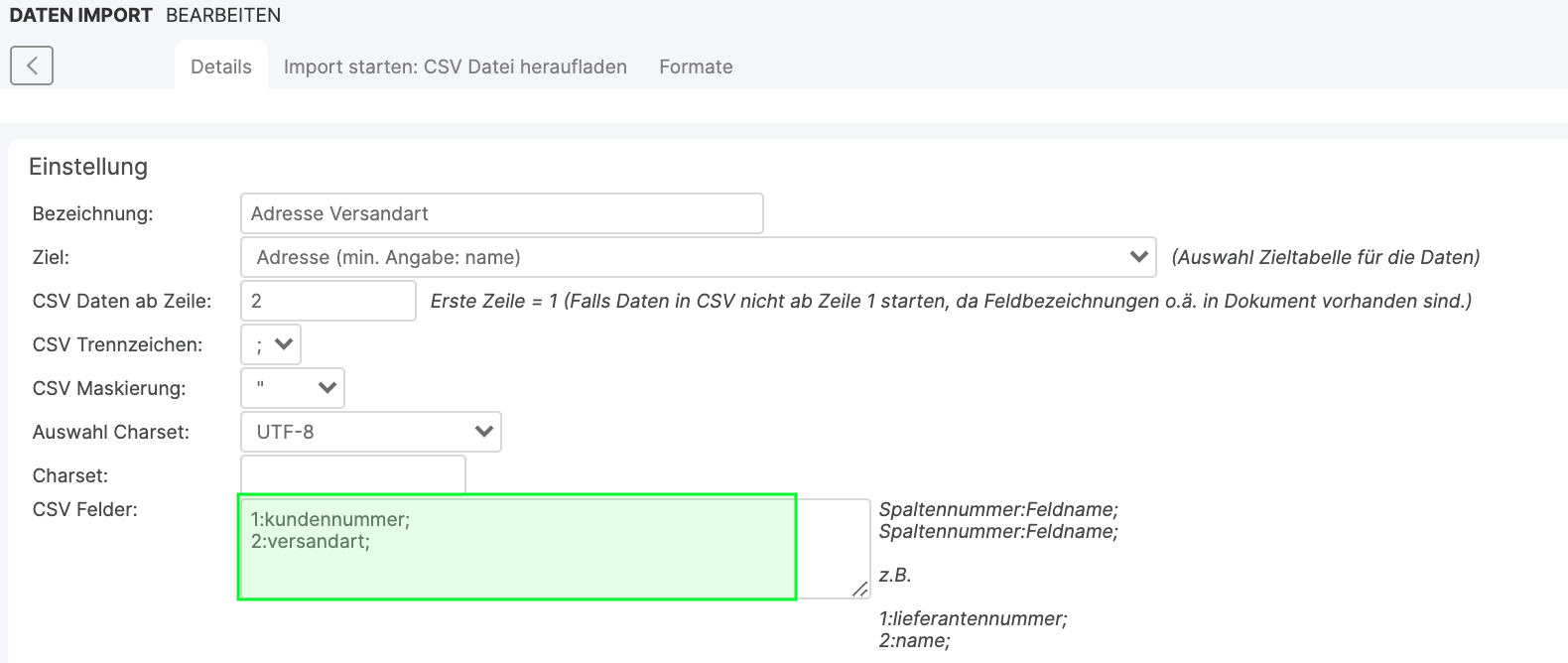Click the Einstellung section title
This screenshot has width=1568, height=663.
(88, 167)
